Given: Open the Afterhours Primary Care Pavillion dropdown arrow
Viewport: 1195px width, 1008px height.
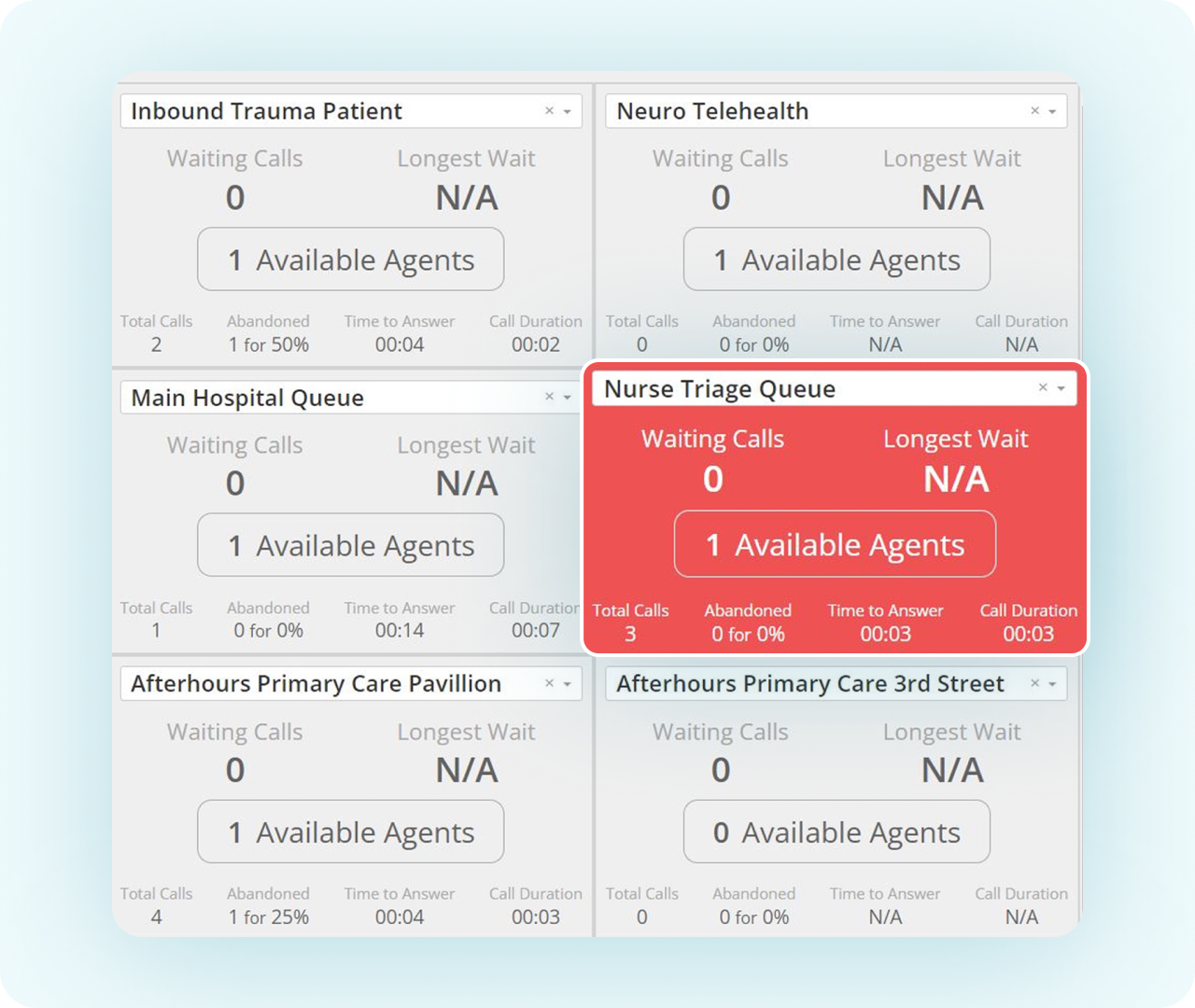Looking at the screenshot, I should point(567,684).
